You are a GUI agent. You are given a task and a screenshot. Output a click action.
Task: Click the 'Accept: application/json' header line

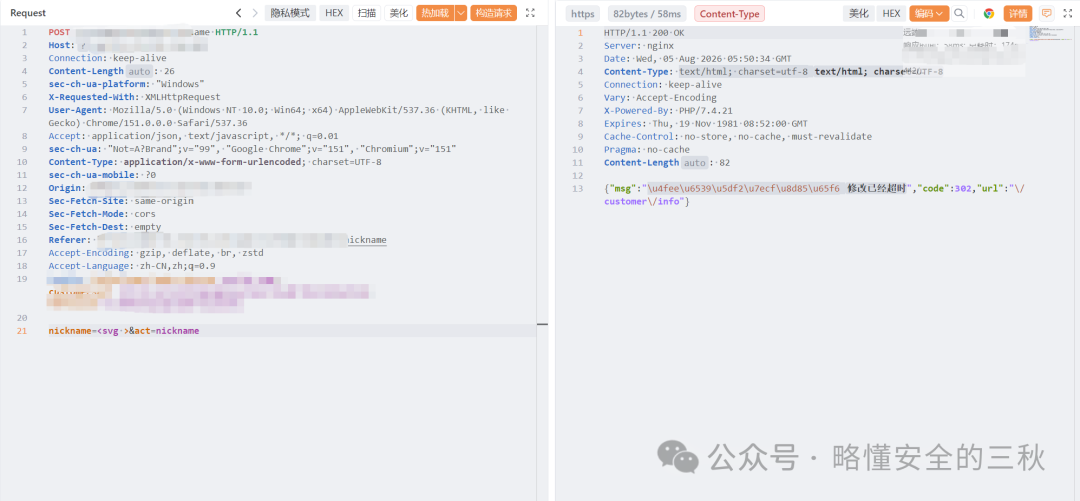click(x=194, y=136)
